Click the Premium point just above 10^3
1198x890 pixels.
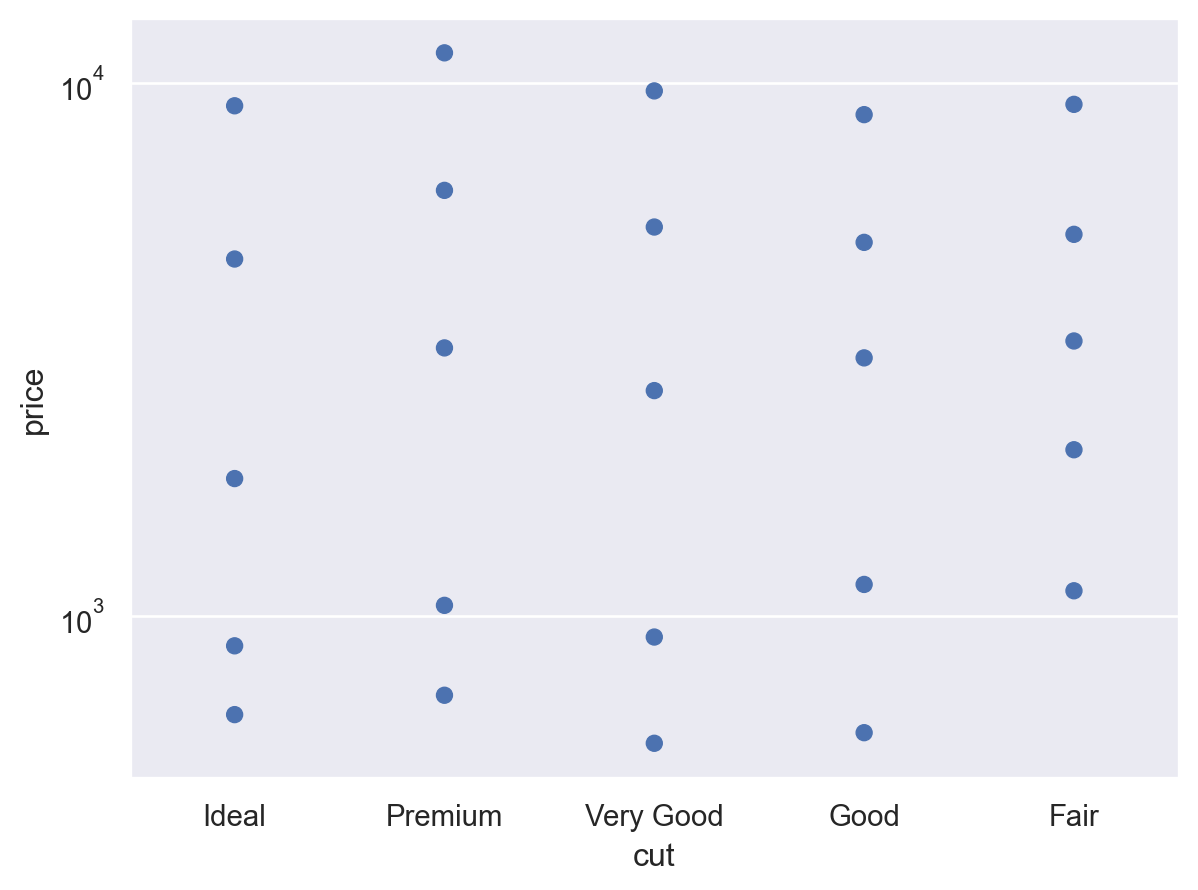[x=444, y=605]
